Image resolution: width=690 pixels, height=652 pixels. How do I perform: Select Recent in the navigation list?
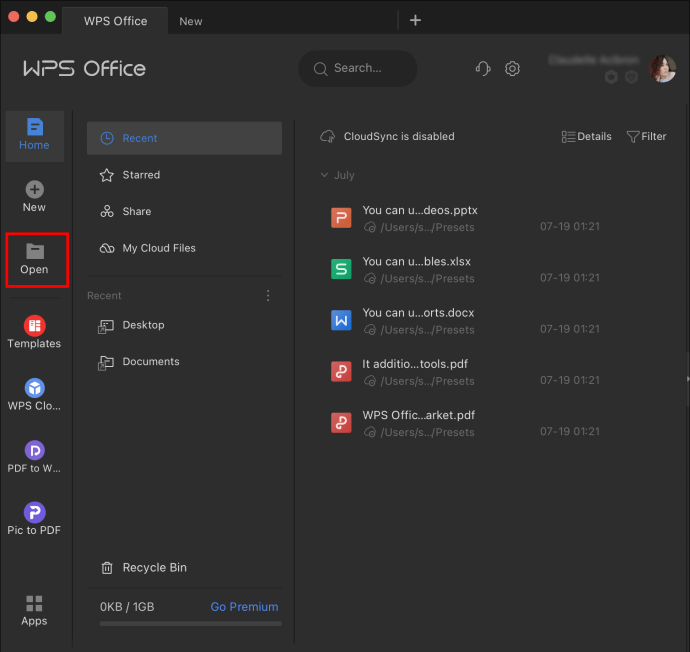pos(184,138)
